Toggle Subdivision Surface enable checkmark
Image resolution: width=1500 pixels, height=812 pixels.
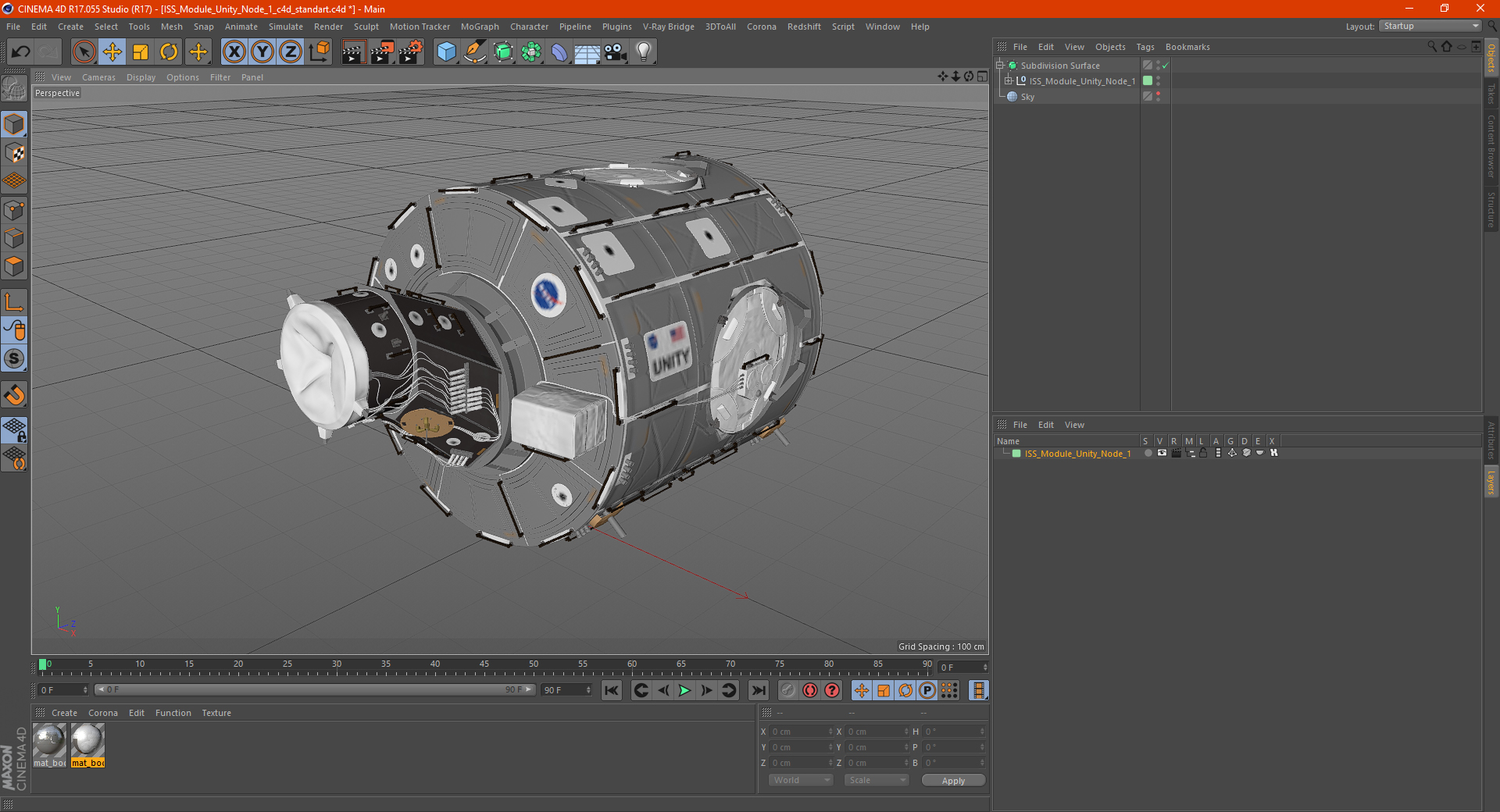pyautogui.click(x=1165, y=66)
